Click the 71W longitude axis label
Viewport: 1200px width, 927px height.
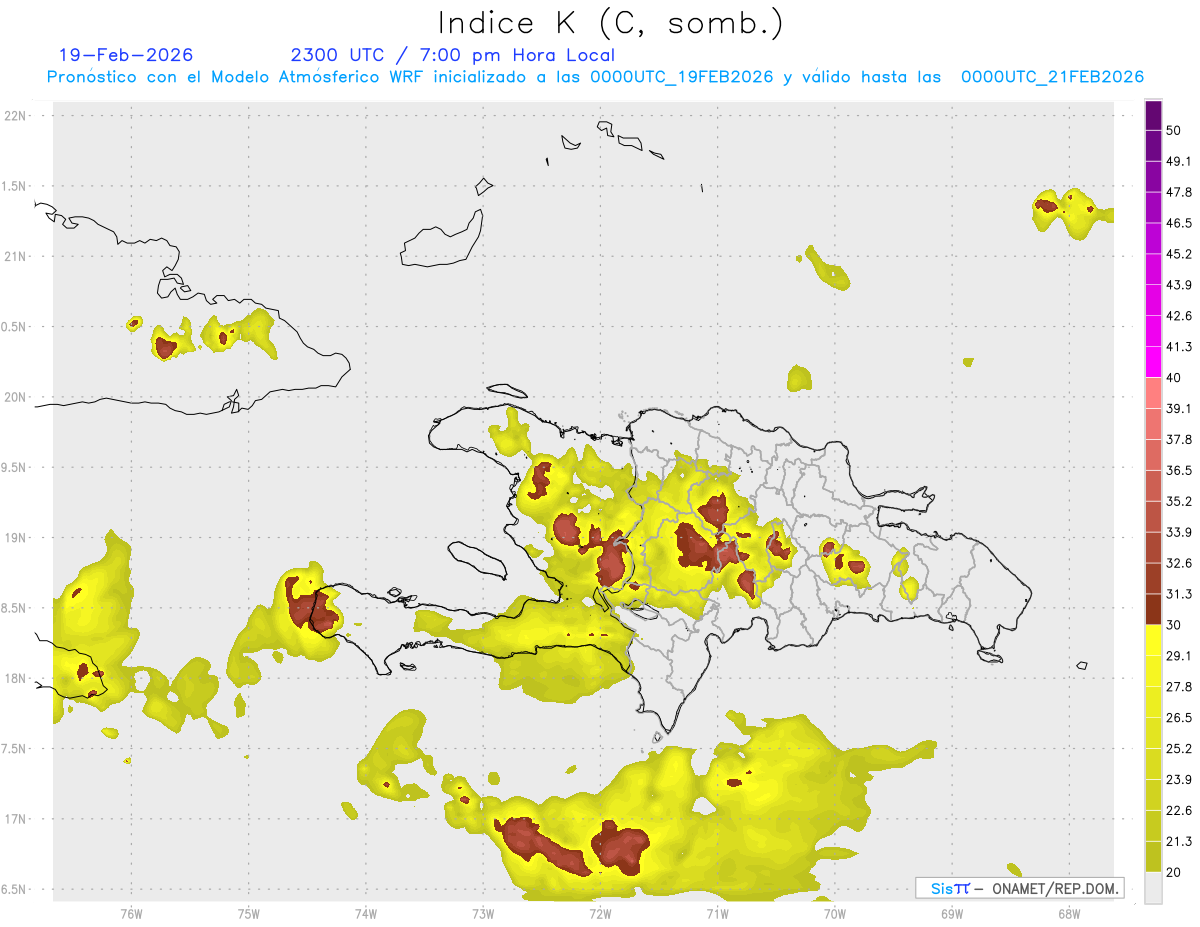(717, 913)
